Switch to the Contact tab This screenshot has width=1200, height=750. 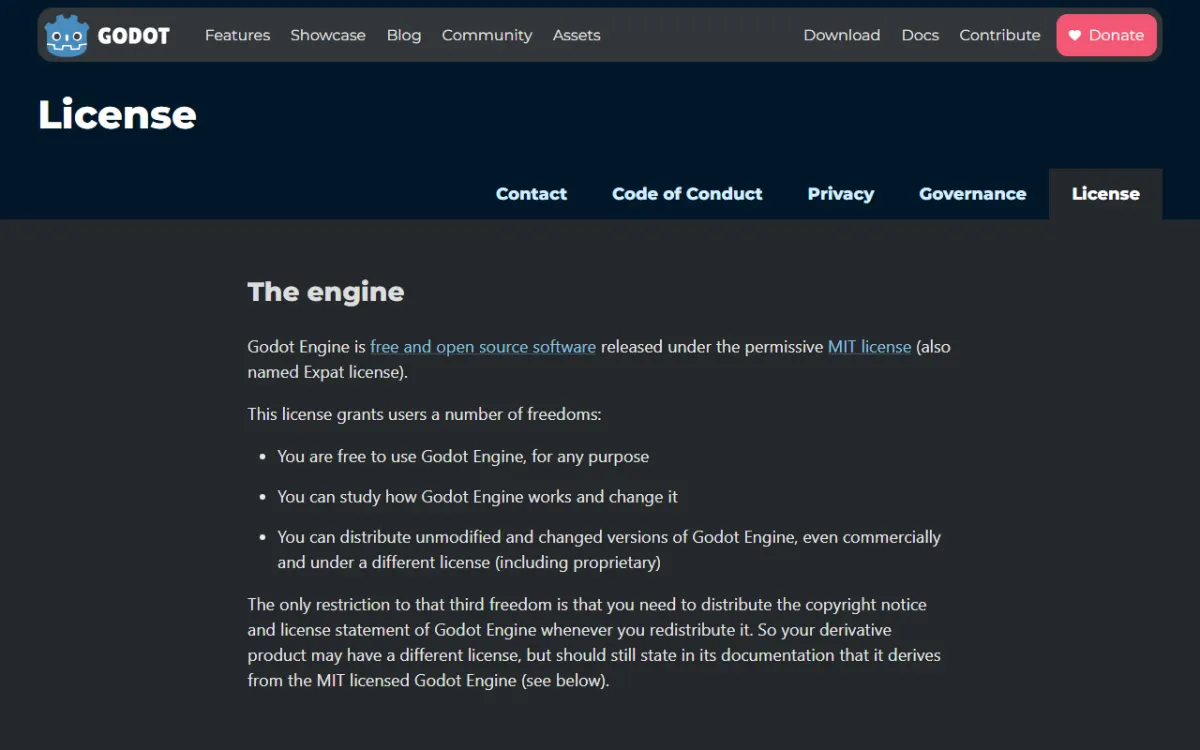point(531,194)
